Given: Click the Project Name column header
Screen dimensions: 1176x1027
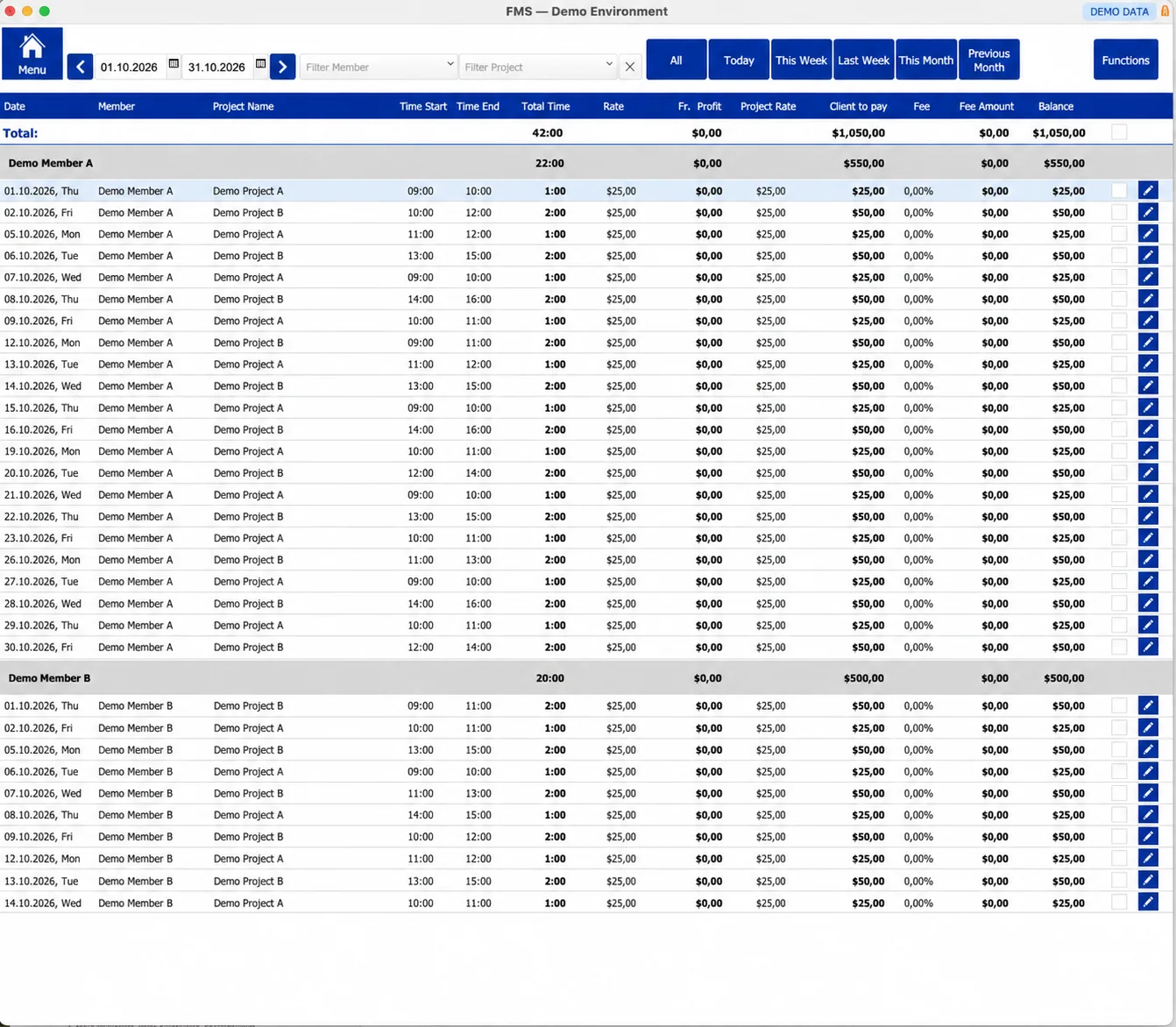Looking at the screenshot, I should (243, 106).
